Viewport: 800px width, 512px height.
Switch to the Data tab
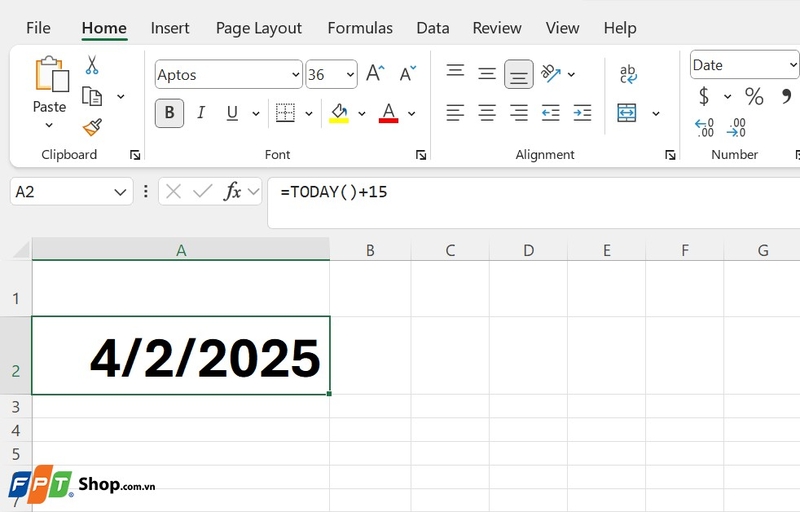[x=433, y=28]
